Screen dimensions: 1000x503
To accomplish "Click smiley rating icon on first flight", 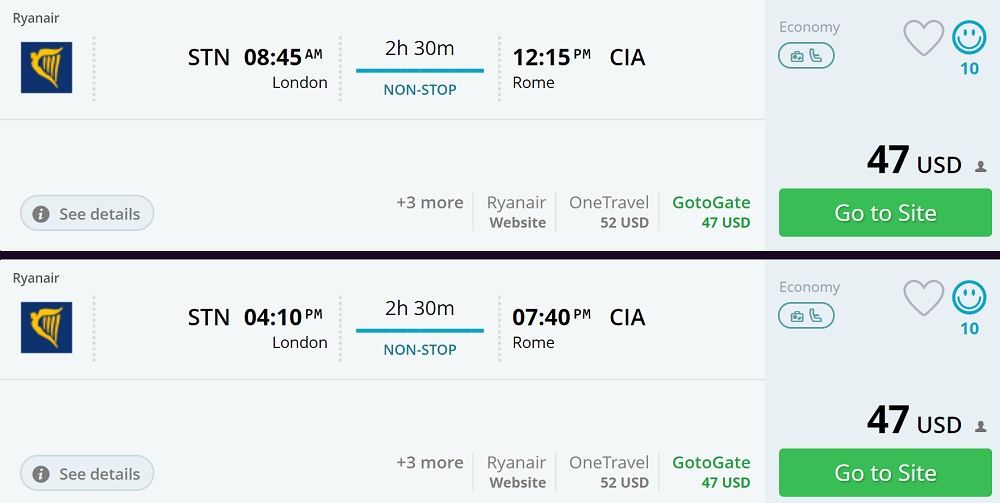I will tap(969, 38).
